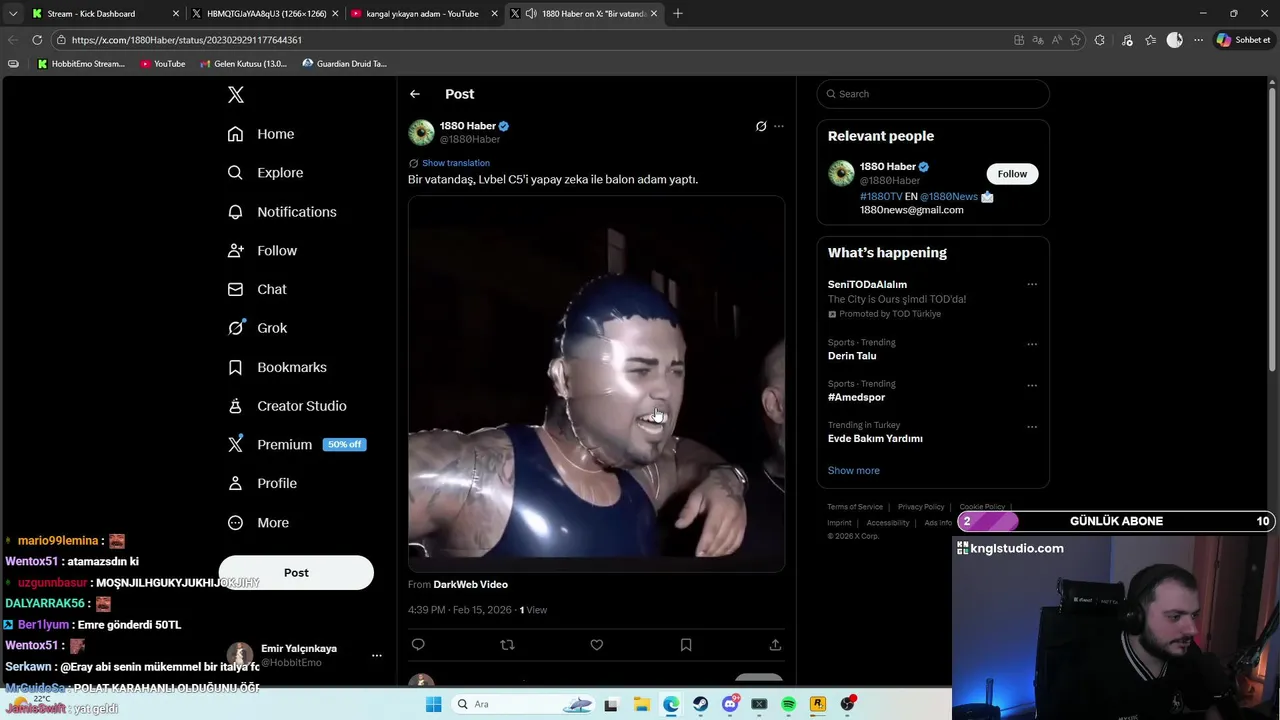Viewport: 1280px width, 720px height.
Task: Open the Emir Yalçınkaya account menu dots
Action: click(x=377, y=656)
